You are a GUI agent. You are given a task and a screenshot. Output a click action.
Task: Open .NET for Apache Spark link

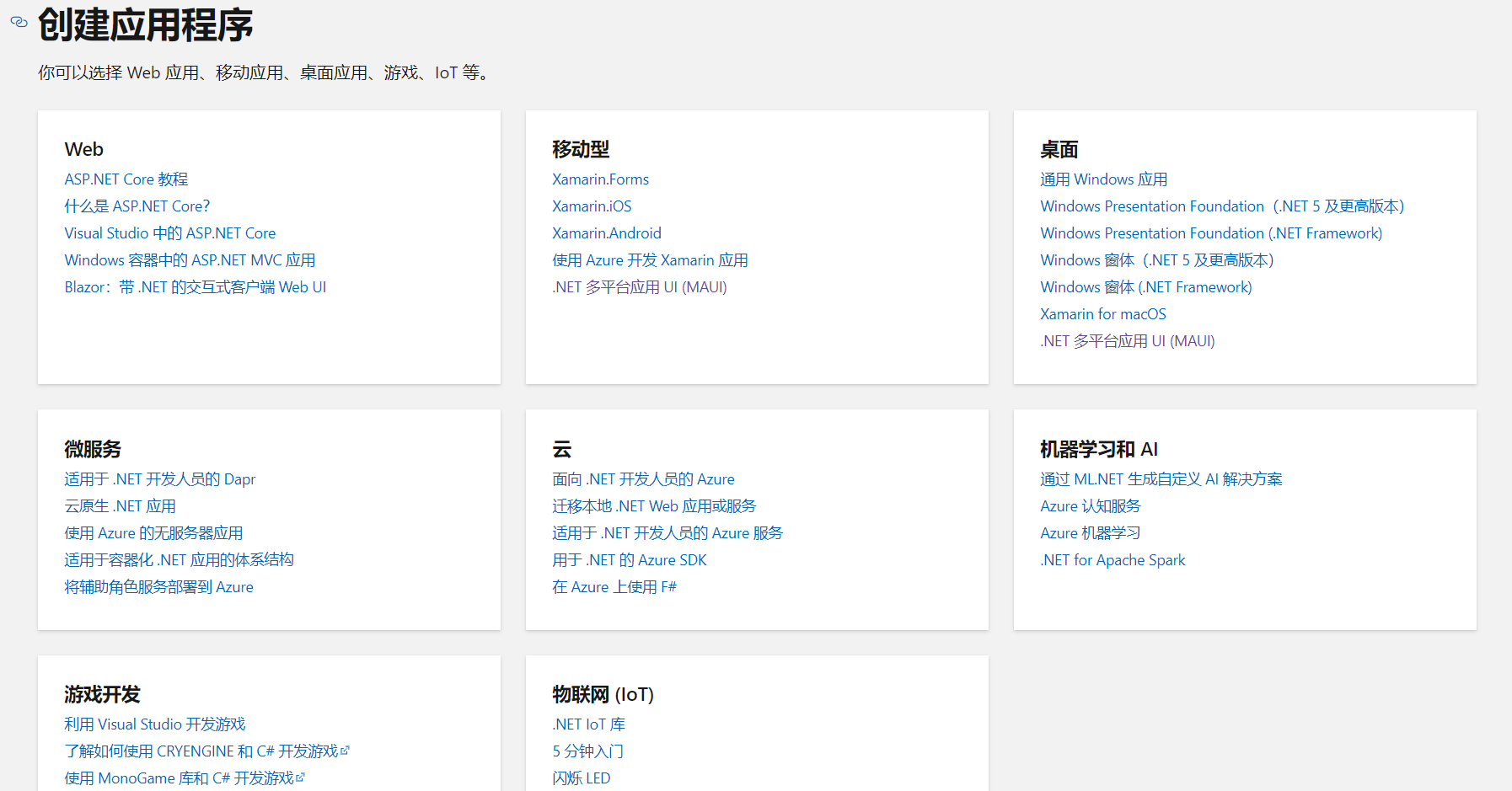point(1113,560)
